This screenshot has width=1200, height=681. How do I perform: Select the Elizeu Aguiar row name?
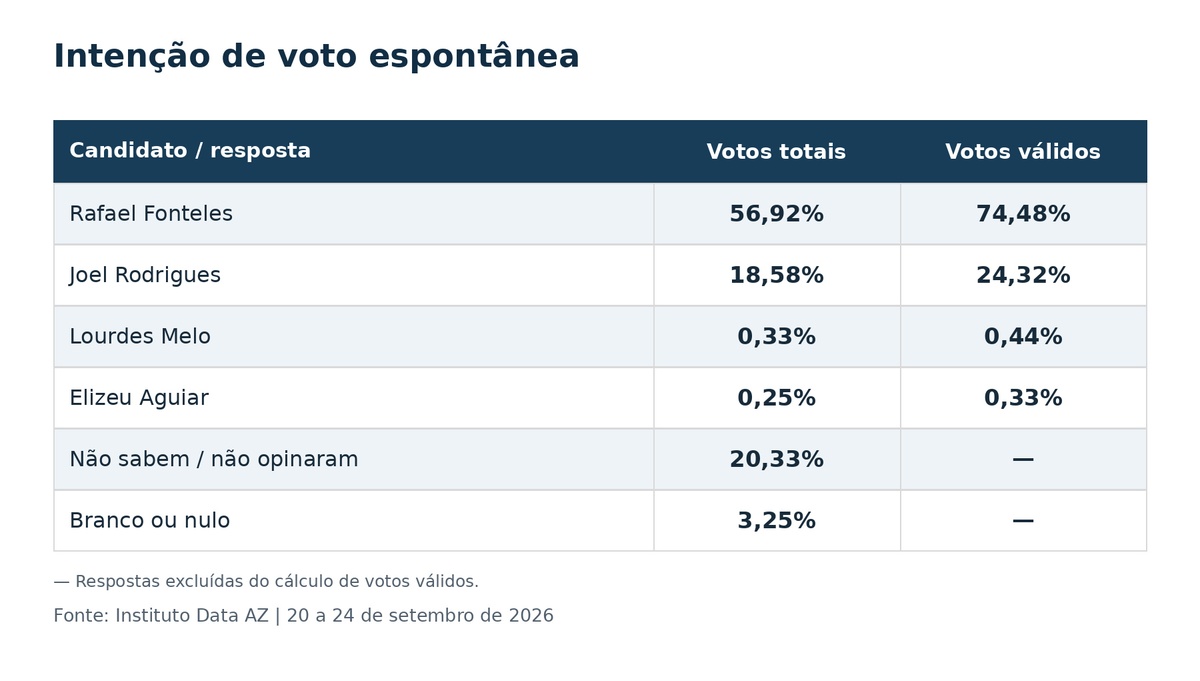[x=139, y=398]
